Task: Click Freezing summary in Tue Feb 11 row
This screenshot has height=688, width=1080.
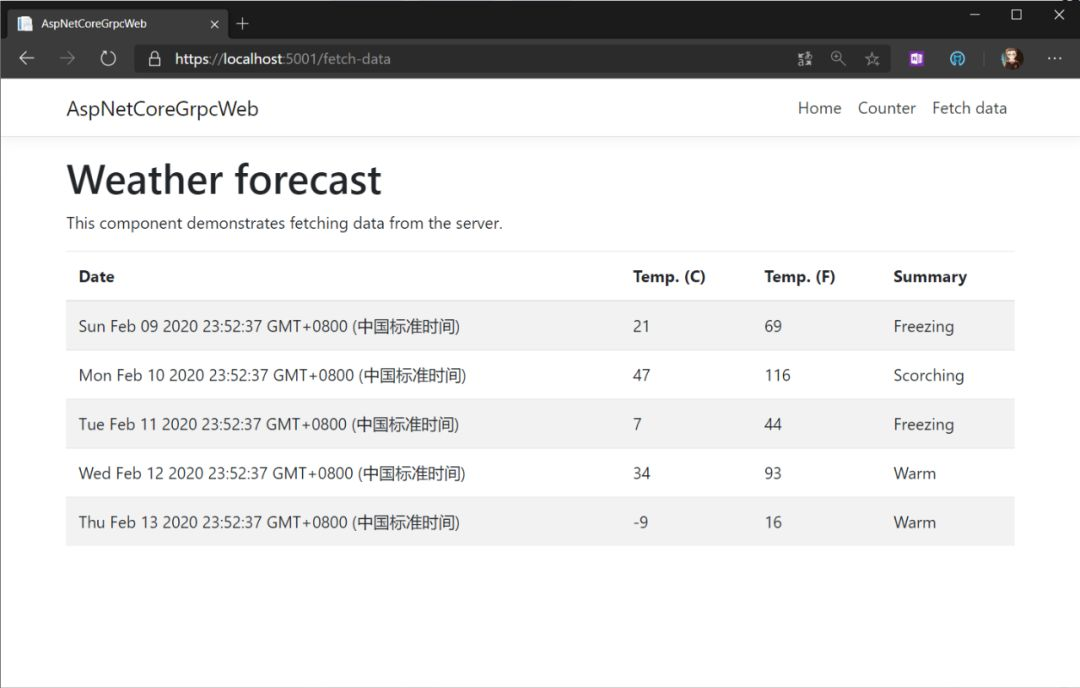Action: pyautogui.click(x=924, y=424)
